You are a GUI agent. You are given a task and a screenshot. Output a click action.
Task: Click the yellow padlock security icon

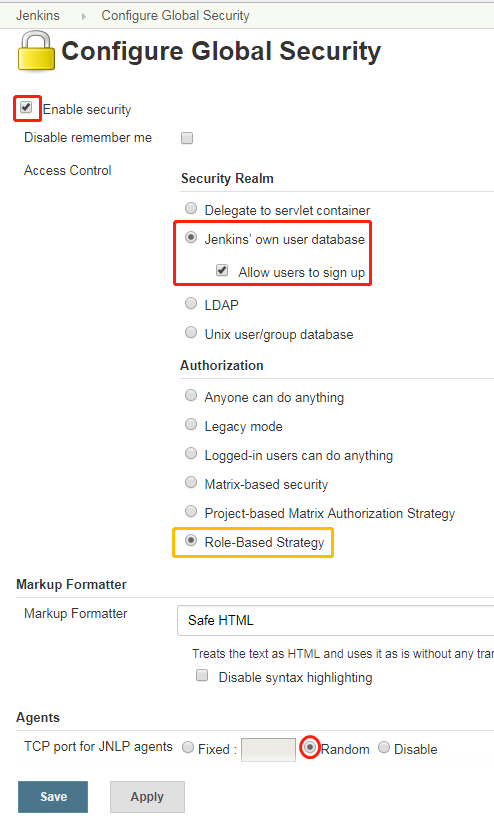tap(36, 51)
